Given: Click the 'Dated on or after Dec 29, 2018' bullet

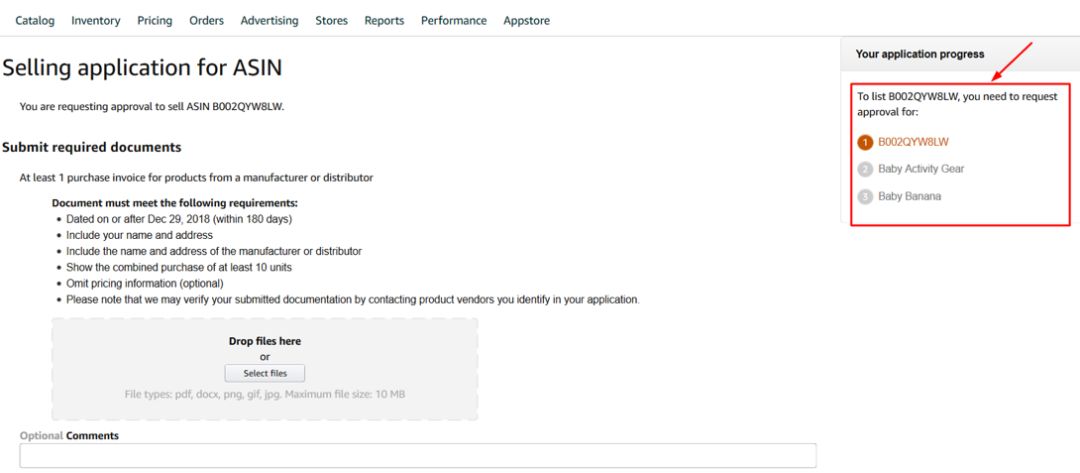Looking at the screenshot, I should [x=179, y=220].
